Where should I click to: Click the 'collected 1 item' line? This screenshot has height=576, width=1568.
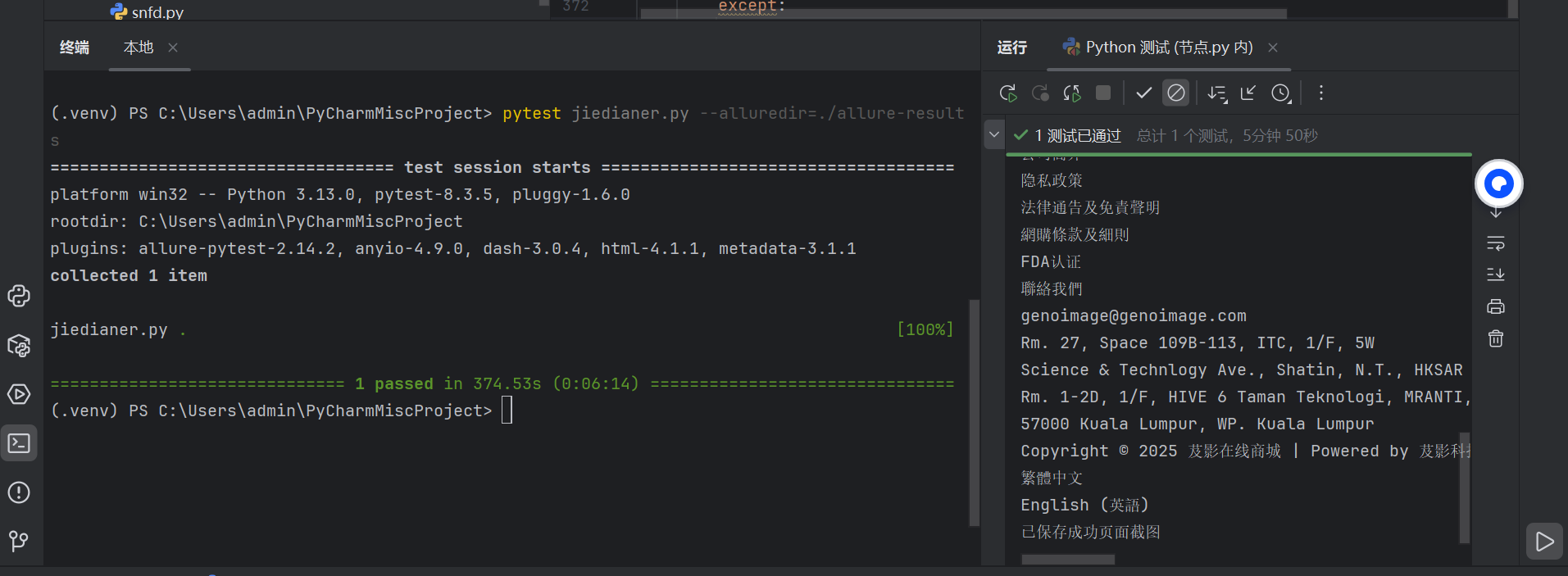tap(129, 275)
